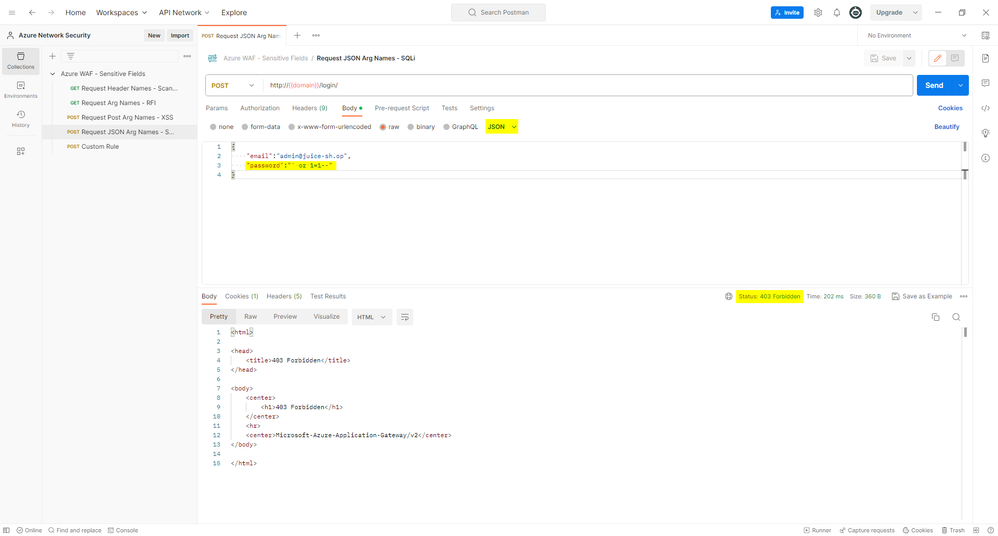998x536 pixels.
Task: Open the Upgrade dropdown arrow
Action: [915, 13]
